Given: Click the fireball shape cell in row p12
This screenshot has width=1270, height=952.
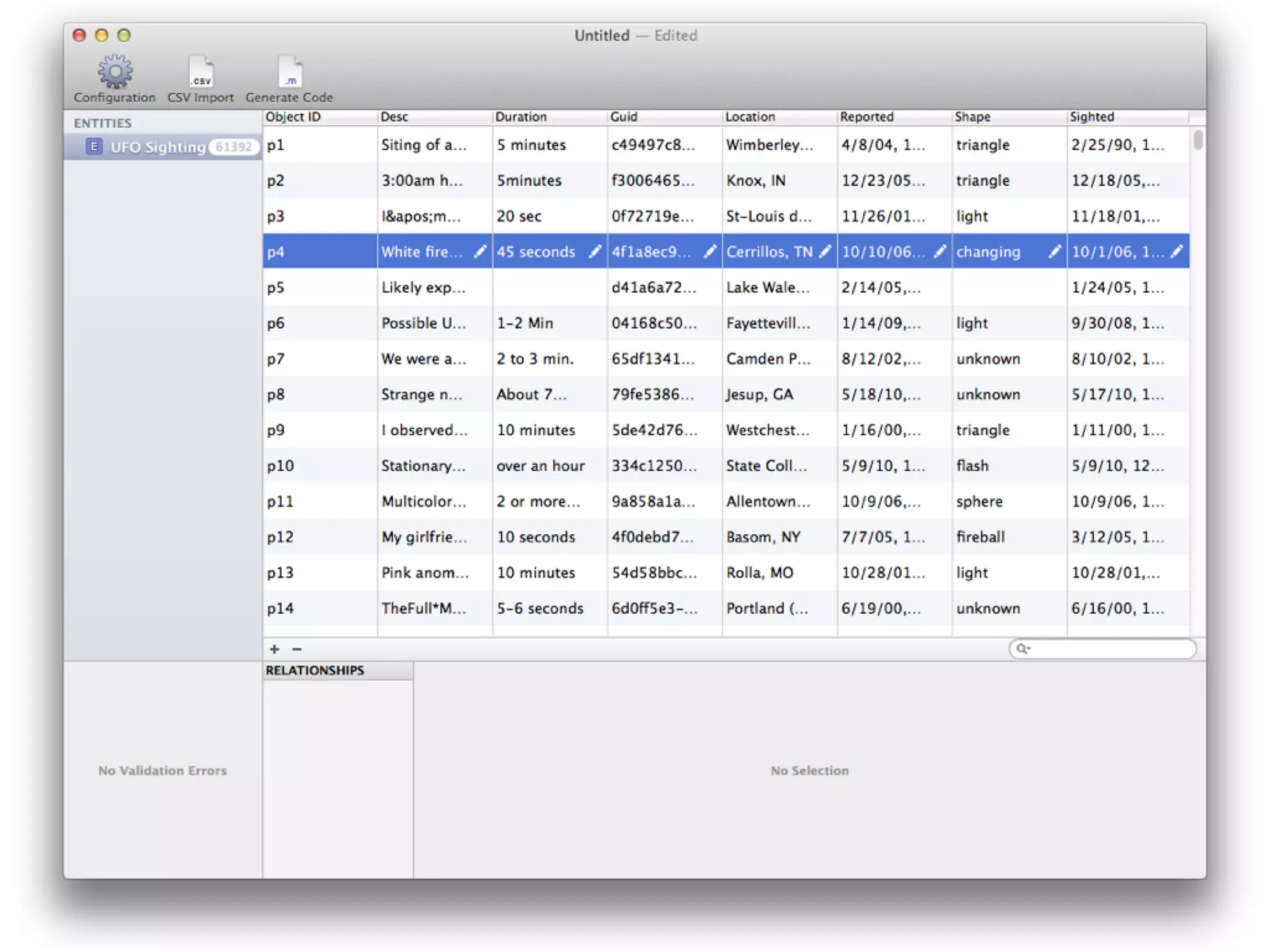Looking at the screenshot, I should pyautogui.click(x=980, y=537).
